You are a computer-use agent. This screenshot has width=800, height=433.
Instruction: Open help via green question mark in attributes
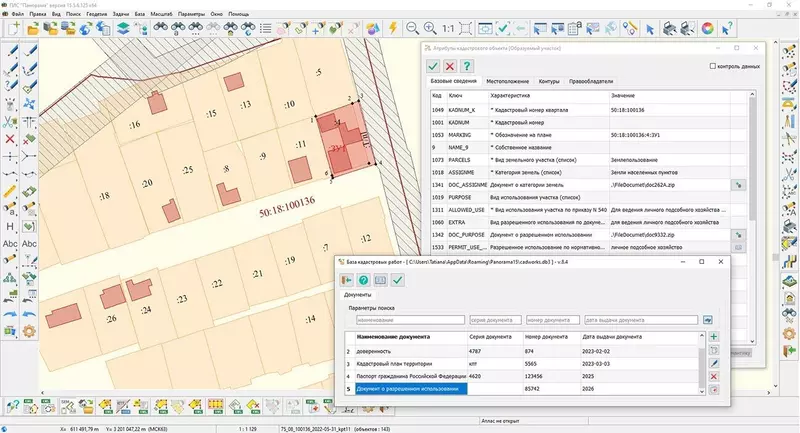click(x=466, y=66)
